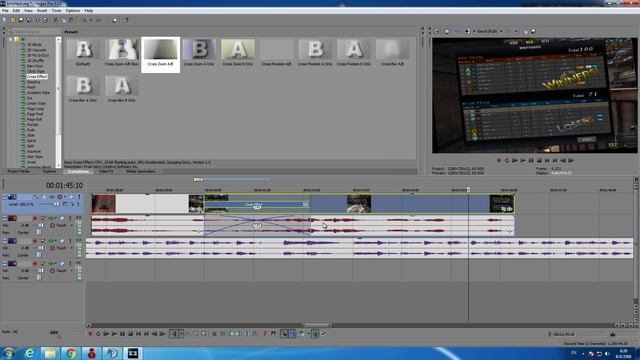
Task: Switch to the Media Generators tab
Action: [x=140, y=171]
